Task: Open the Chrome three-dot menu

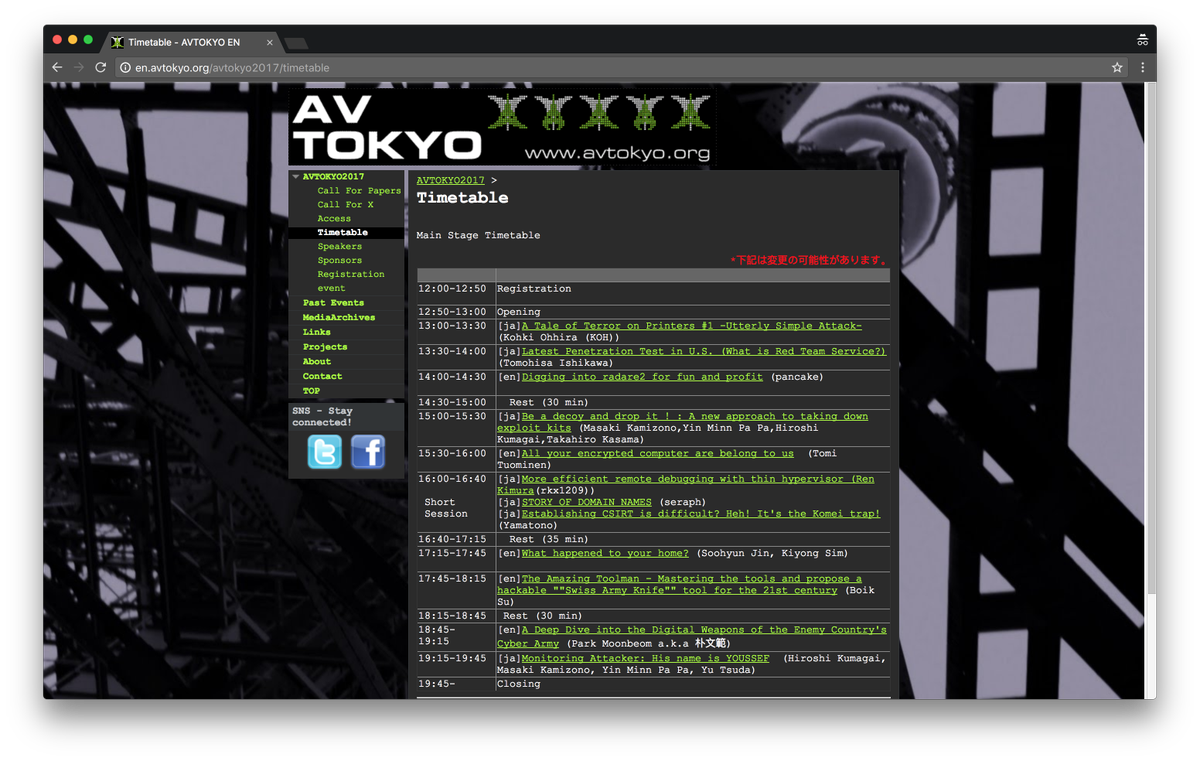Action: click(1143, 67)
